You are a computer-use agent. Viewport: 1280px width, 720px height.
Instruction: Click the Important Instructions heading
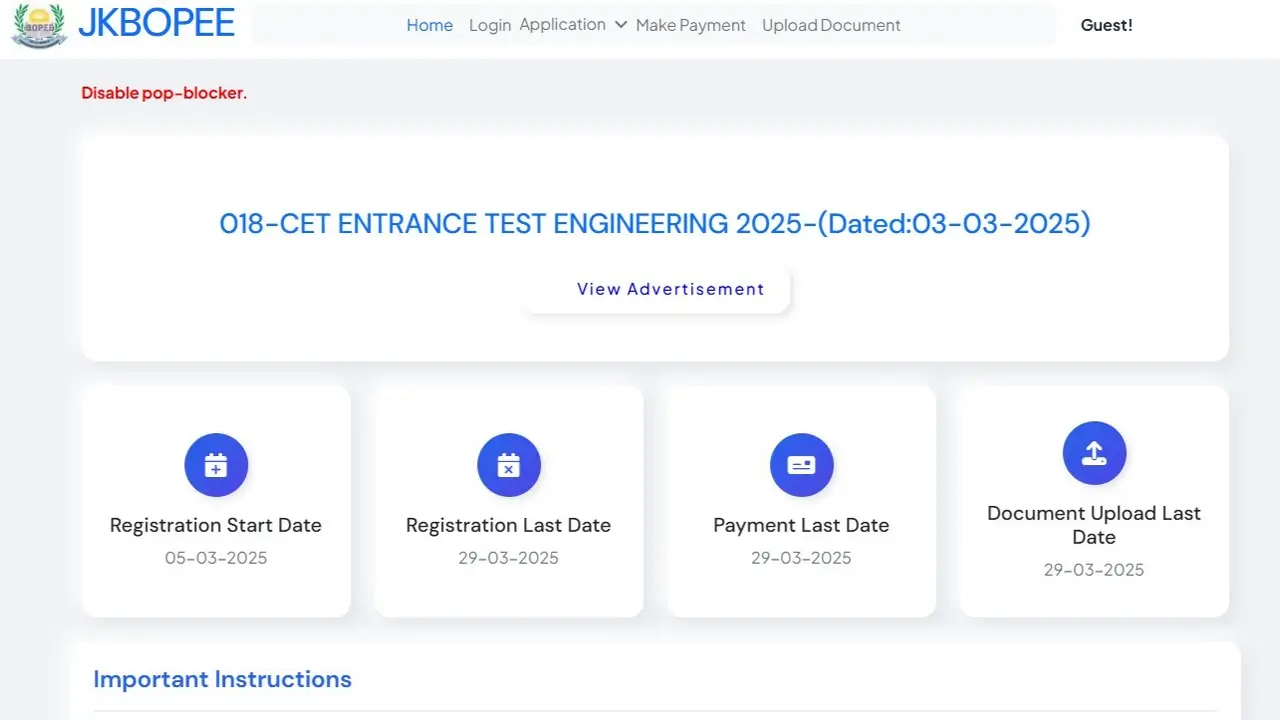[222, 679]
